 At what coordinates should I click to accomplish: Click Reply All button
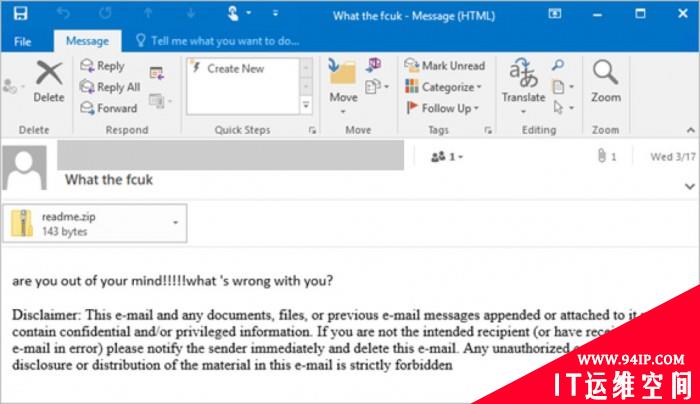[110, 87]
